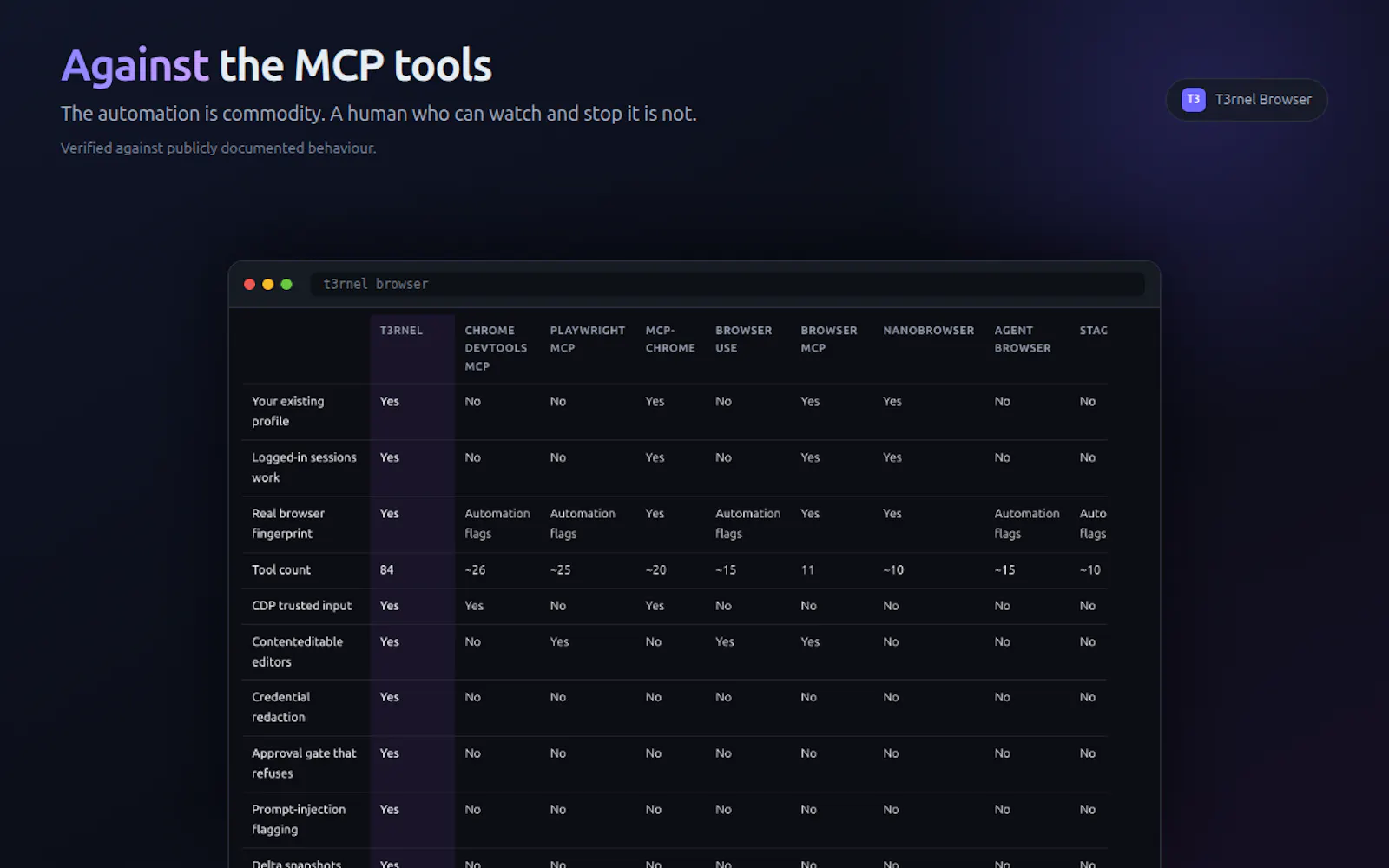This screenshot has width=1389, height=868.
Task: Click T3rnel's tool count value "84"
Action: point(386,570)
